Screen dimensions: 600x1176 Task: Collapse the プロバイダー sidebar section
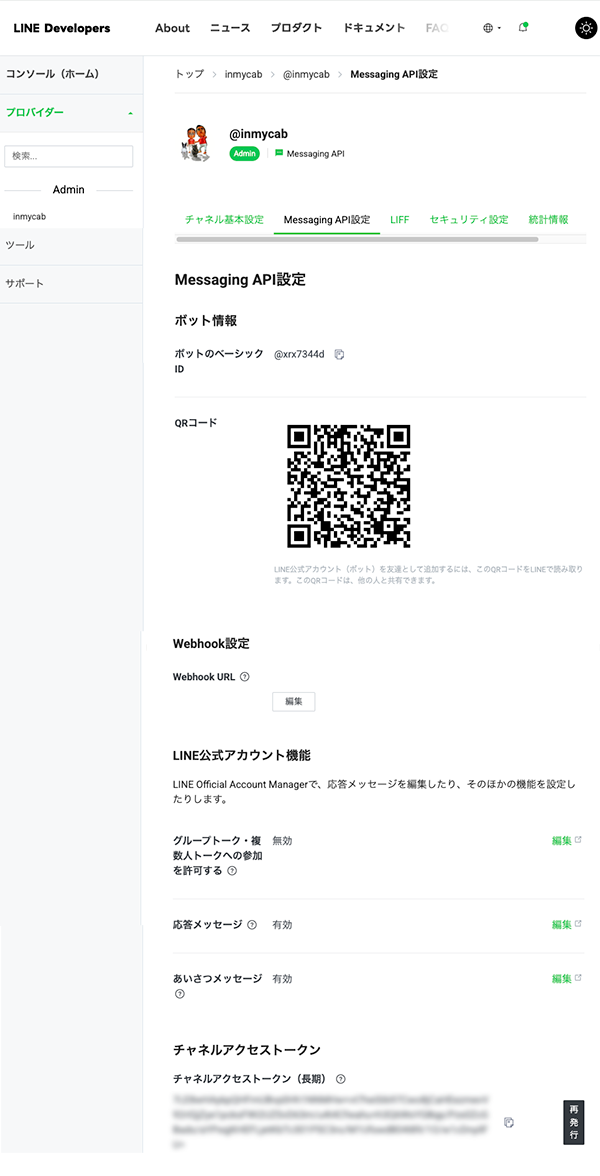coord(130,113)
